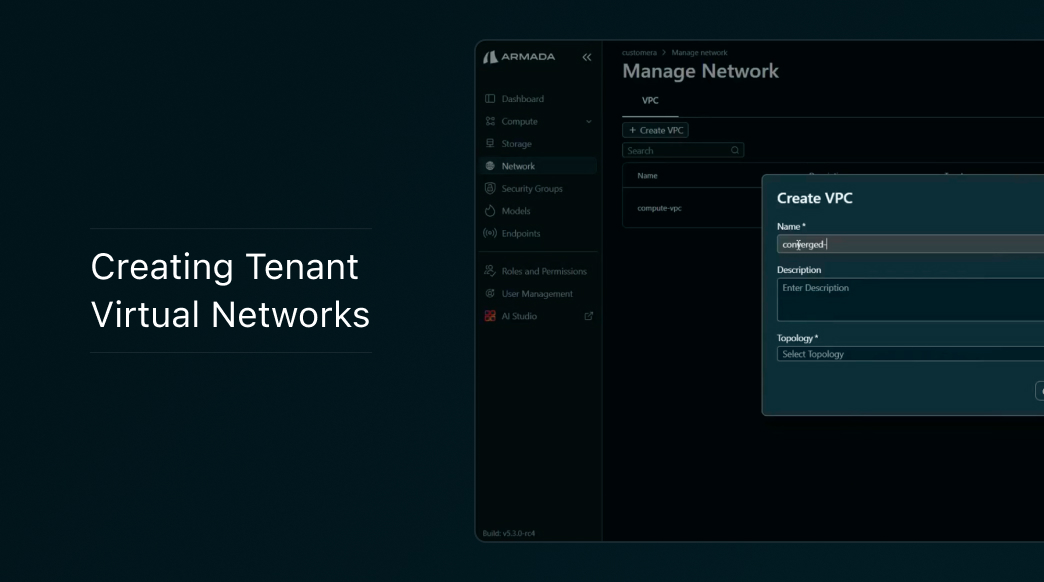This screenshot has width=1044, height=582.
Task: Click the AI Studio grid icon
Action: tap(490, 316)
